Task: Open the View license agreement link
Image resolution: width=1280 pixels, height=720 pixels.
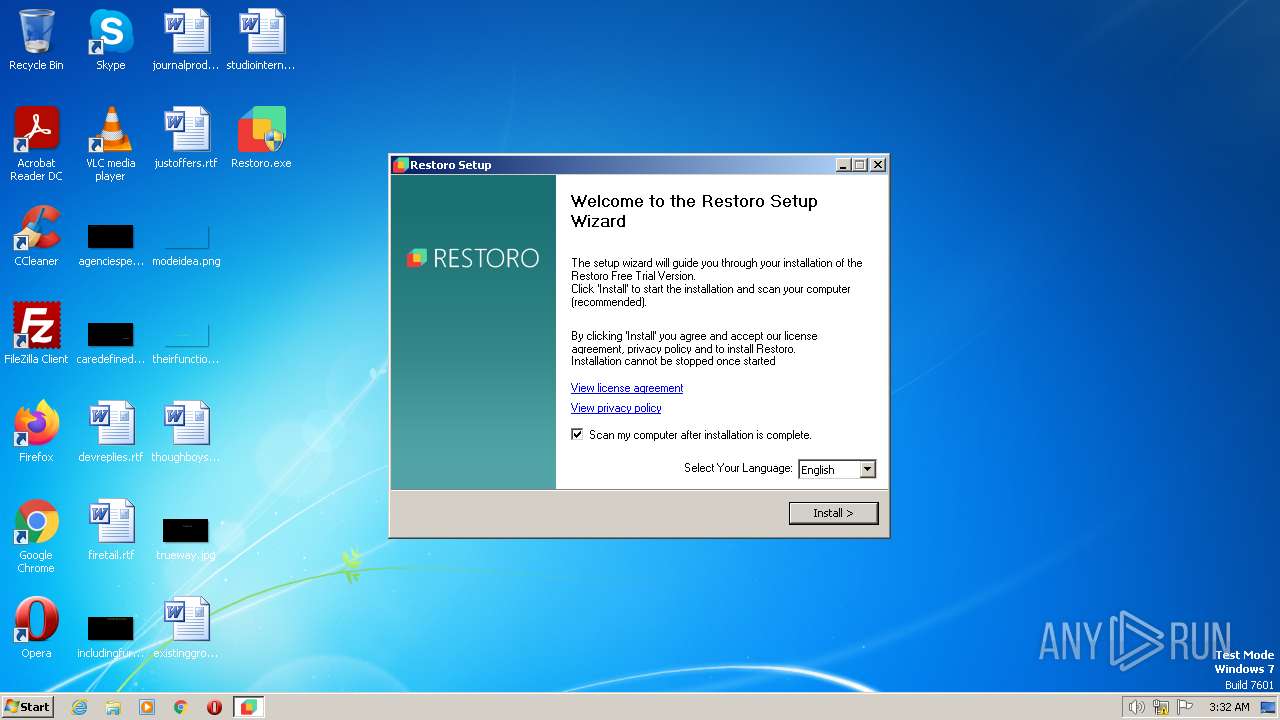Action: point(627,388)
